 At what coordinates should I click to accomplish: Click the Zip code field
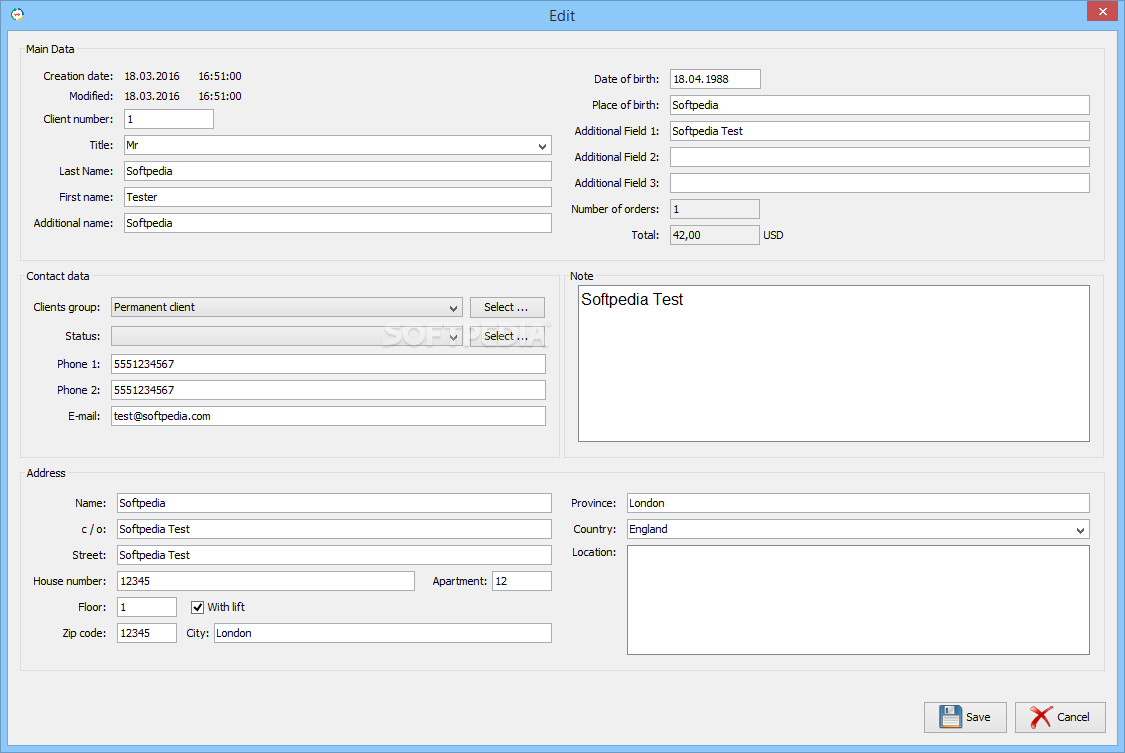[x=146, y=633]
